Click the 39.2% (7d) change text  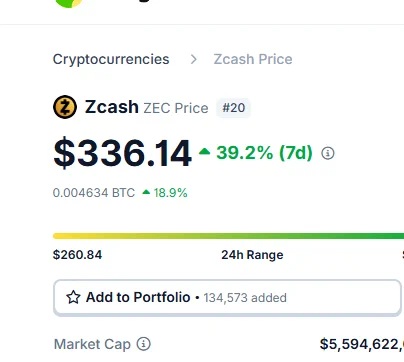pyautogui.click(x=264, y=153)
